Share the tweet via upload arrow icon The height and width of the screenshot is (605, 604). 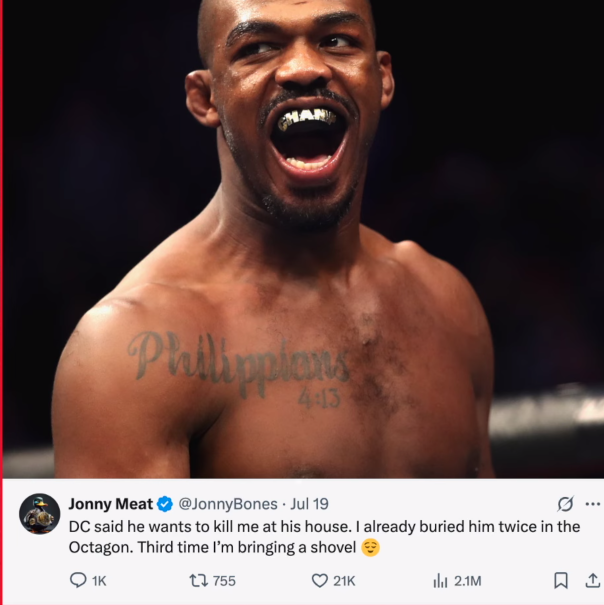coord(593,580)
